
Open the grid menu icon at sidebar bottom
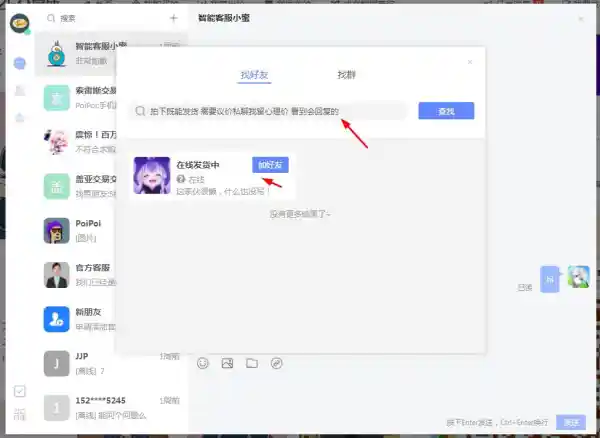tap(19, 415)
